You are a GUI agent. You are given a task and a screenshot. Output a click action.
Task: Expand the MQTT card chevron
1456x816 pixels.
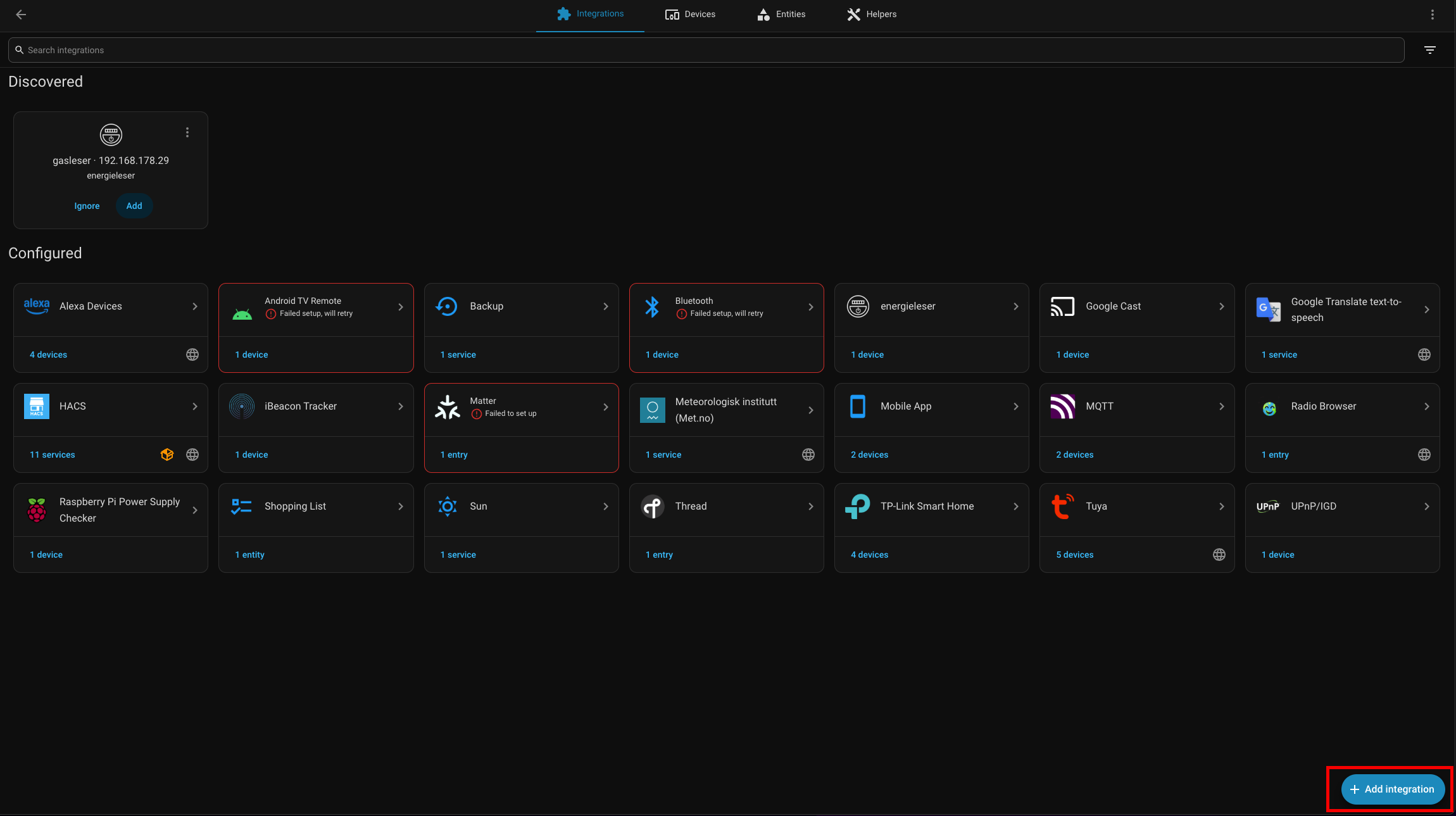(1222, 406)
